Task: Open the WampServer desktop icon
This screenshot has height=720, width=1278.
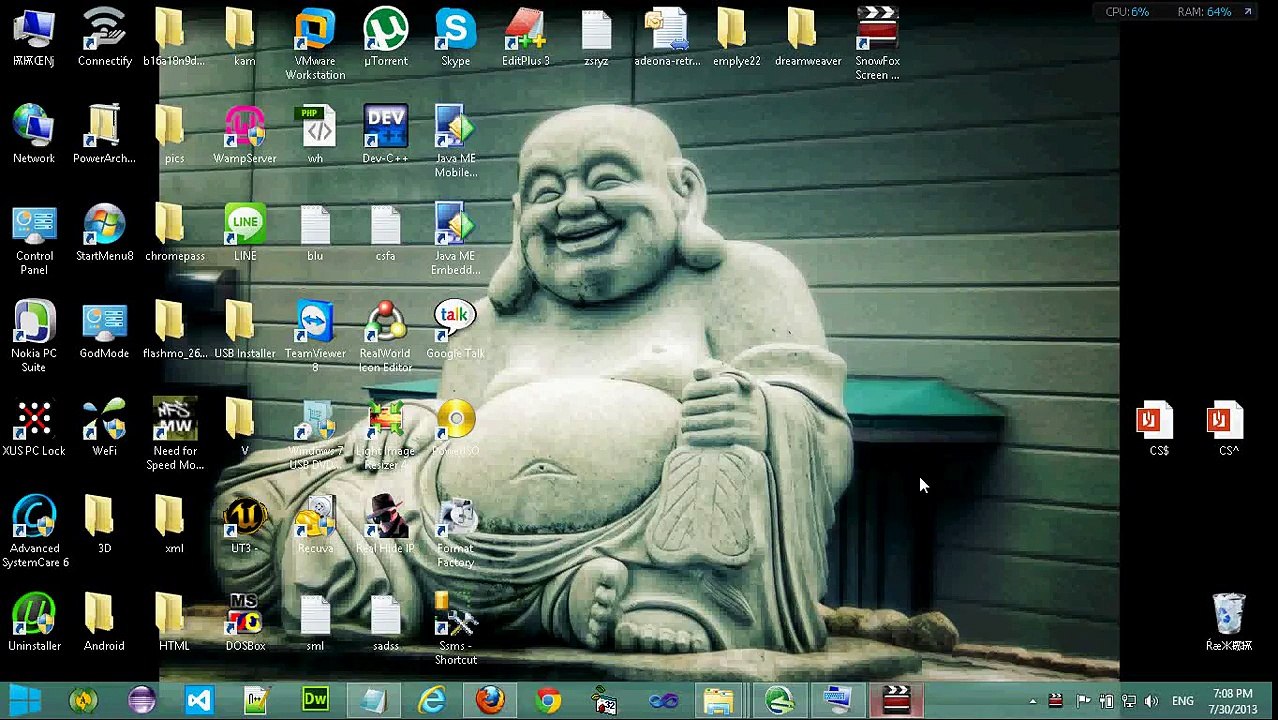Action: 245,135
